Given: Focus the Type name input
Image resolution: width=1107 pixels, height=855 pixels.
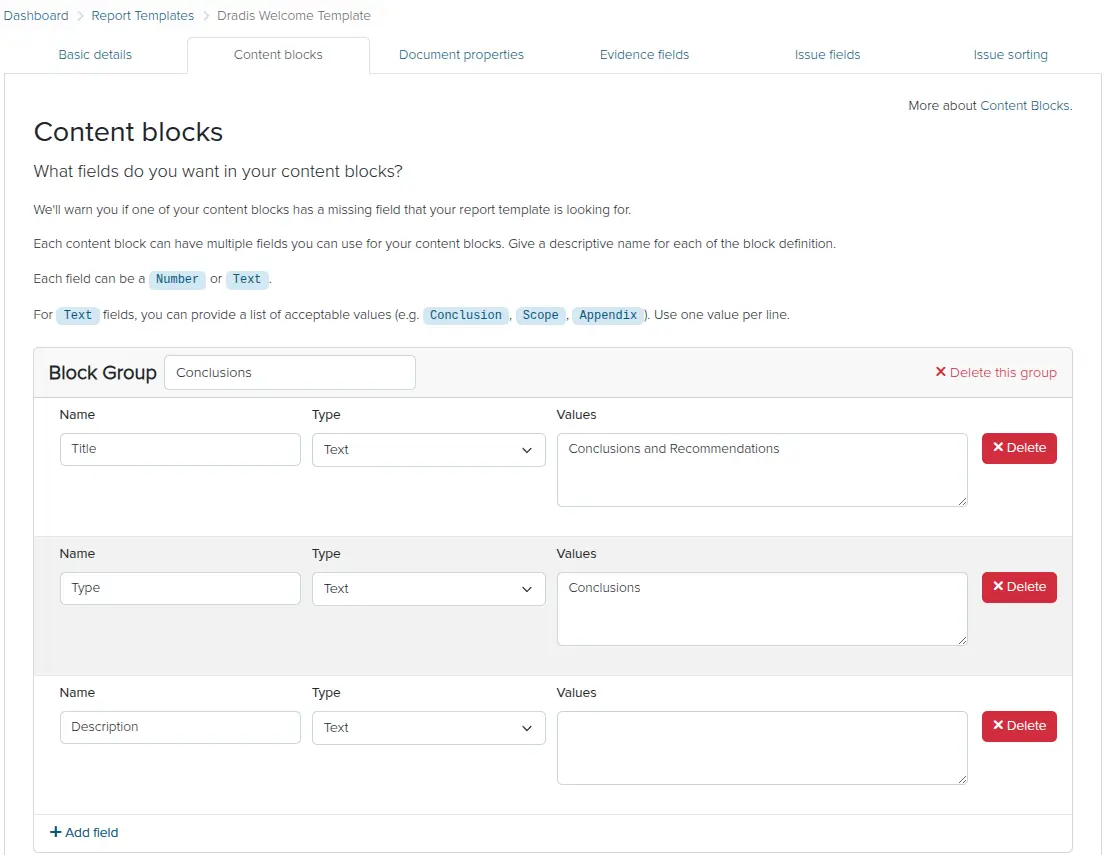Looking at the screenshot, I should (180, 588).
